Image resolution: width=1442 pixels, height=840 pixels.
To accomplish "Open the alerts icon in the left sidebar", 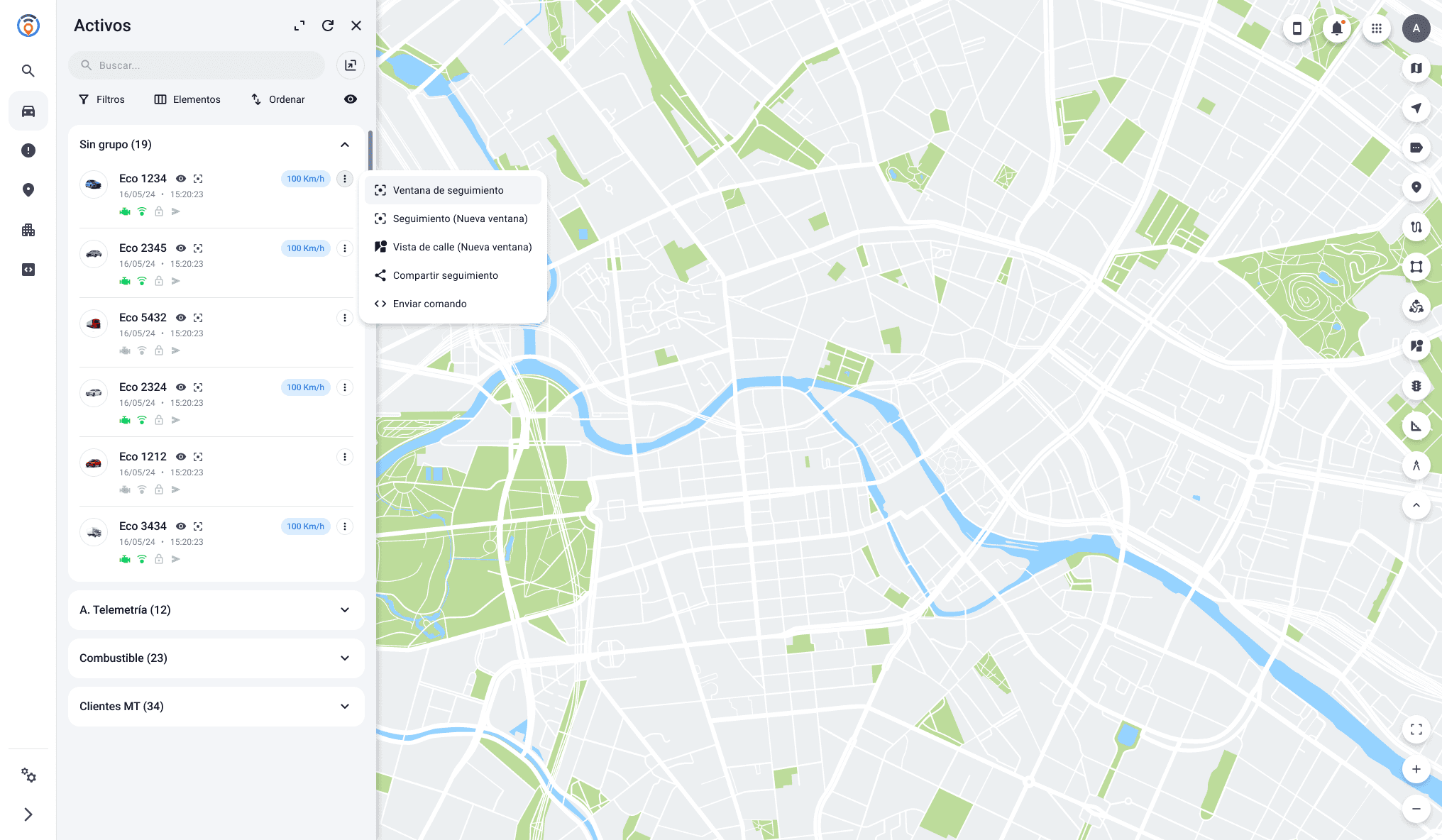I will click(28, 150).
